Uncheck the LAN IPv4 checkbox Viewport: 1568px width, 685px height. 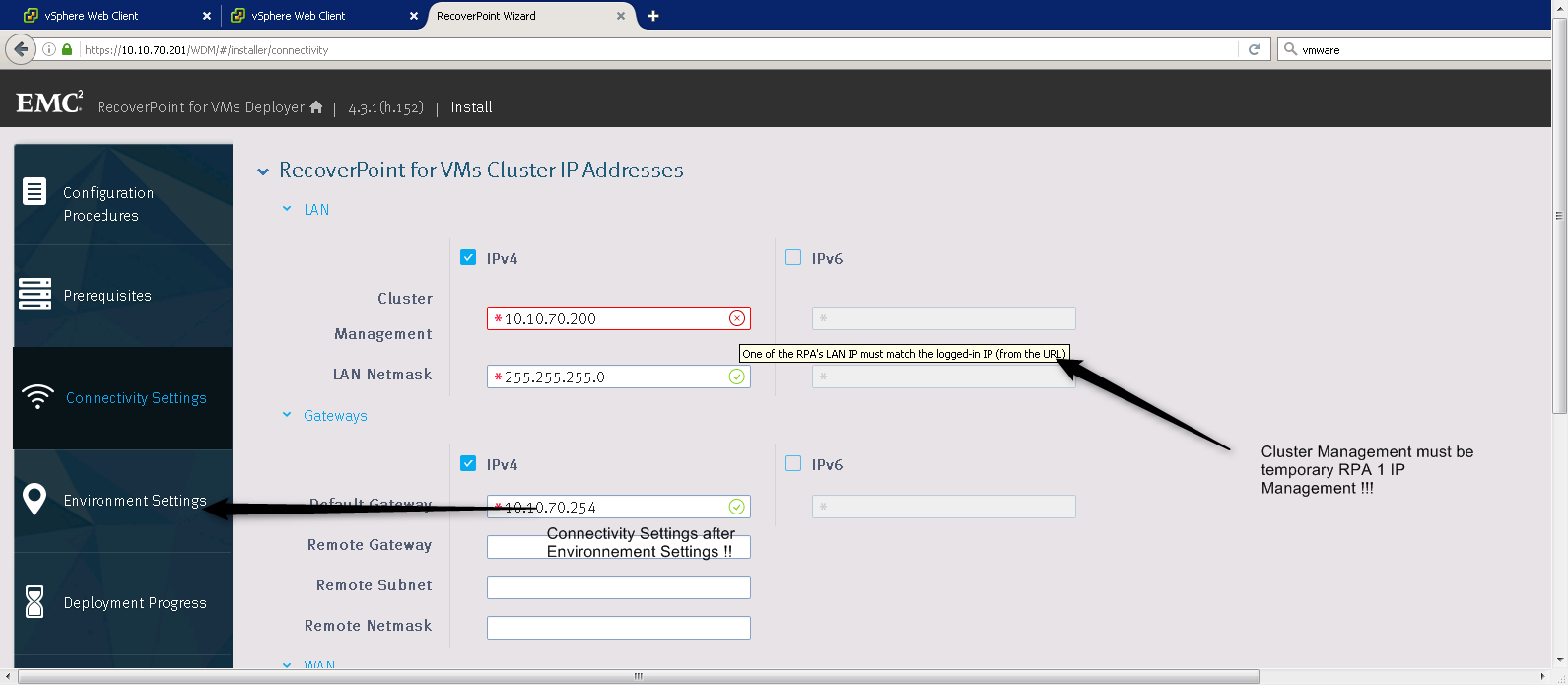[468, 257]
